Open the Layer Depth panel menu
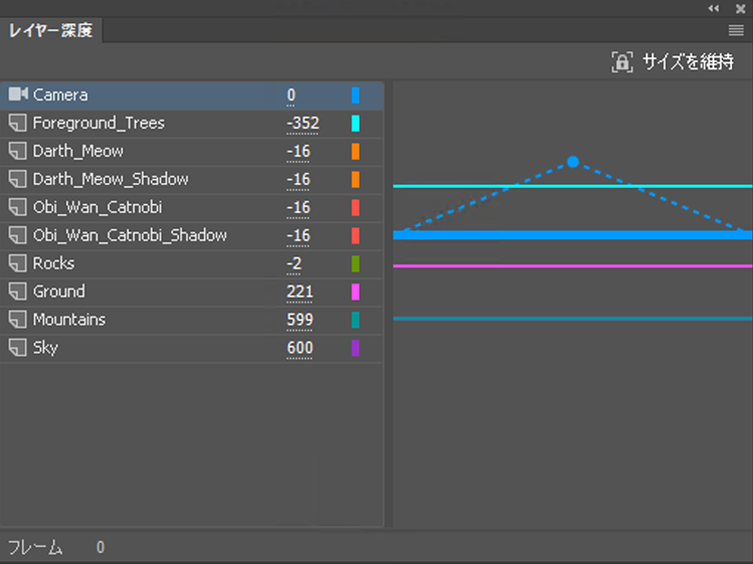The height and width of the screenshot is (564, 753). (736, 30)
